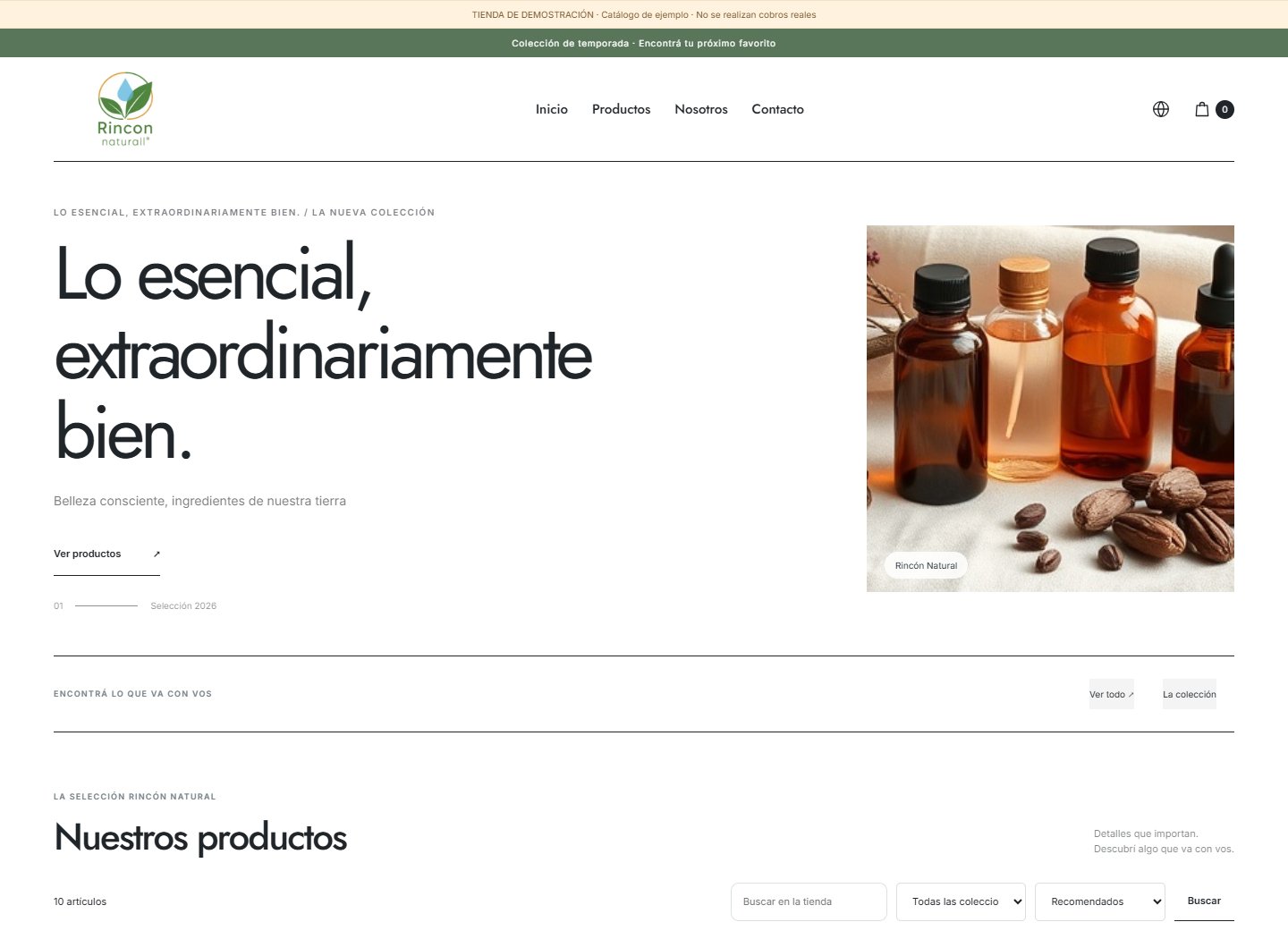
Task: Open the shopping bag cart
Action: pyautogui.click(x=1202, y=109)
